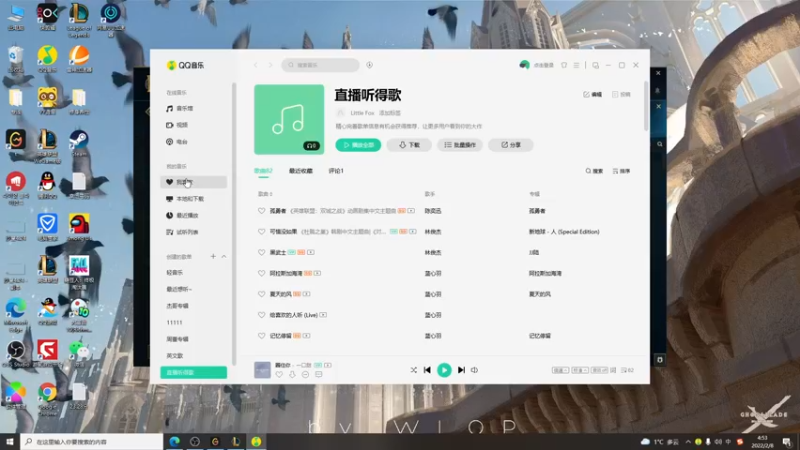Like the song 给喜欢的人听 (Live) with its heart

pos(261,315)
